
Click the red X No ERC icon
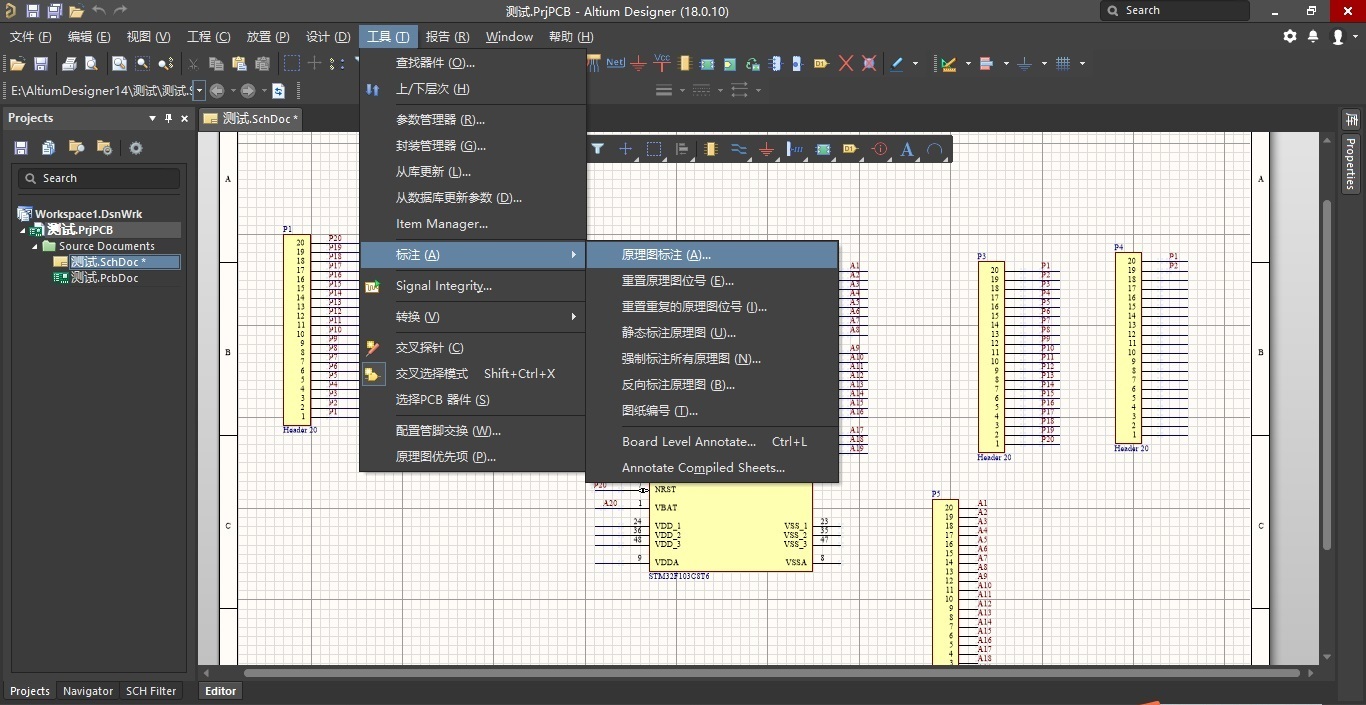845,63
